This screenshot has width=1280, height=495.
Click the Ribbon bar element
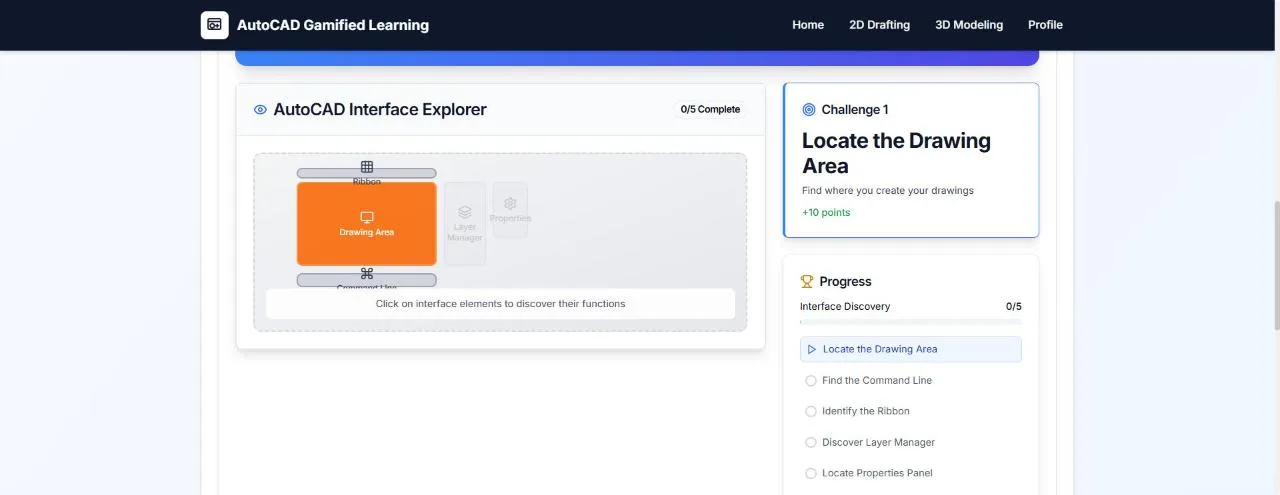(x=367, y=174)
